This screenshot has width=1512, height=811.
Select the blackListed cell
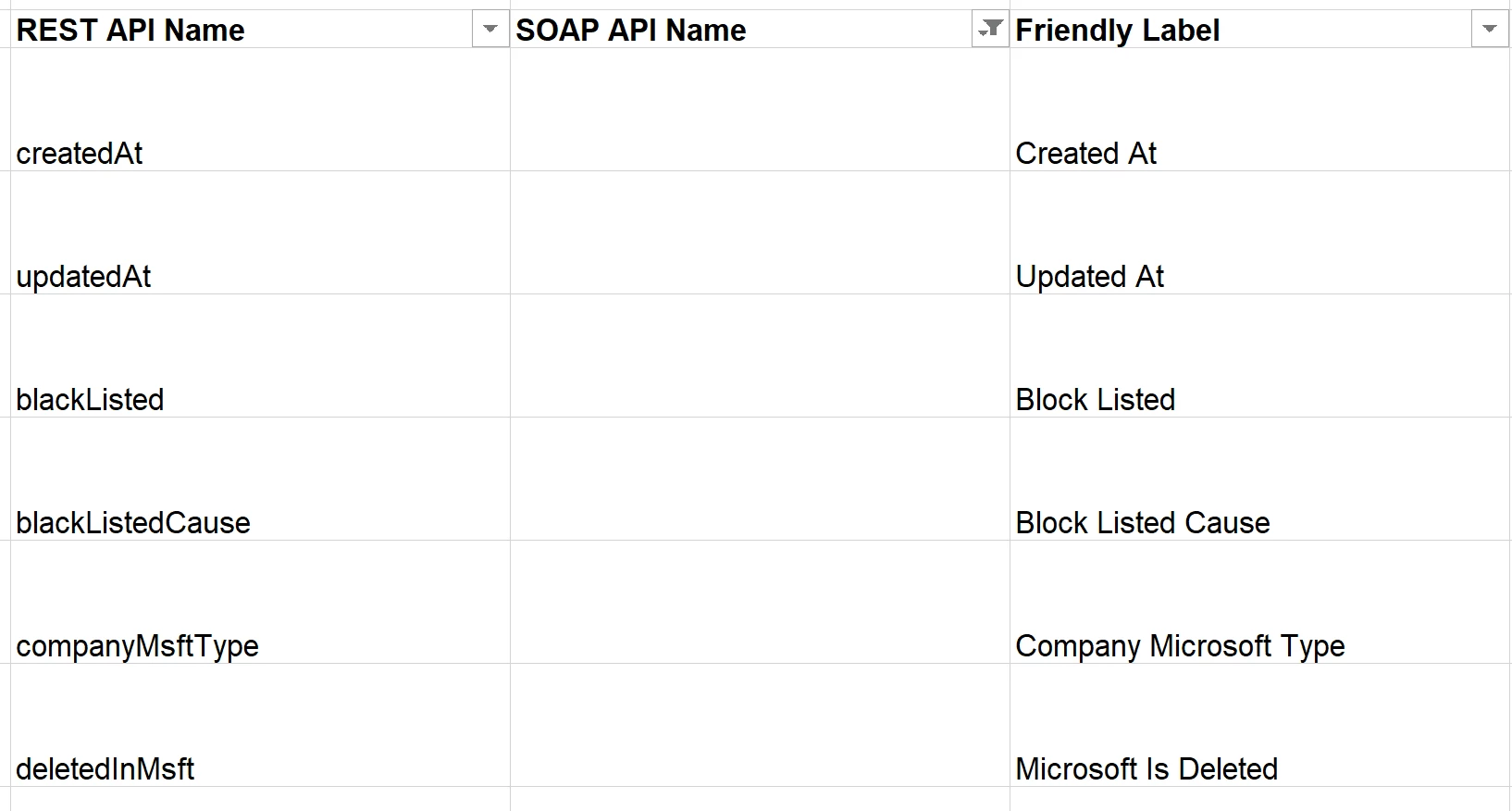pos(260,356)
